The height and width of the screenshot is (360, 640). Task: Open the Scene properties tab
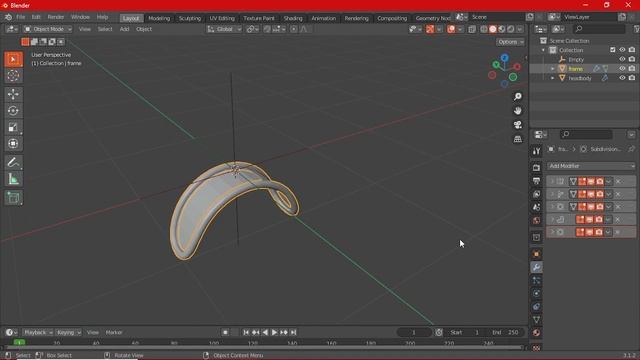536,207
